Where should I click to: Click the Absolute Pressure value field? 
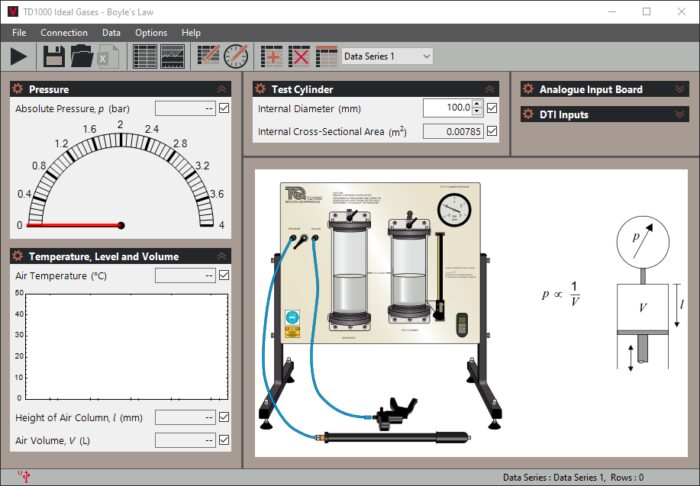185,108
